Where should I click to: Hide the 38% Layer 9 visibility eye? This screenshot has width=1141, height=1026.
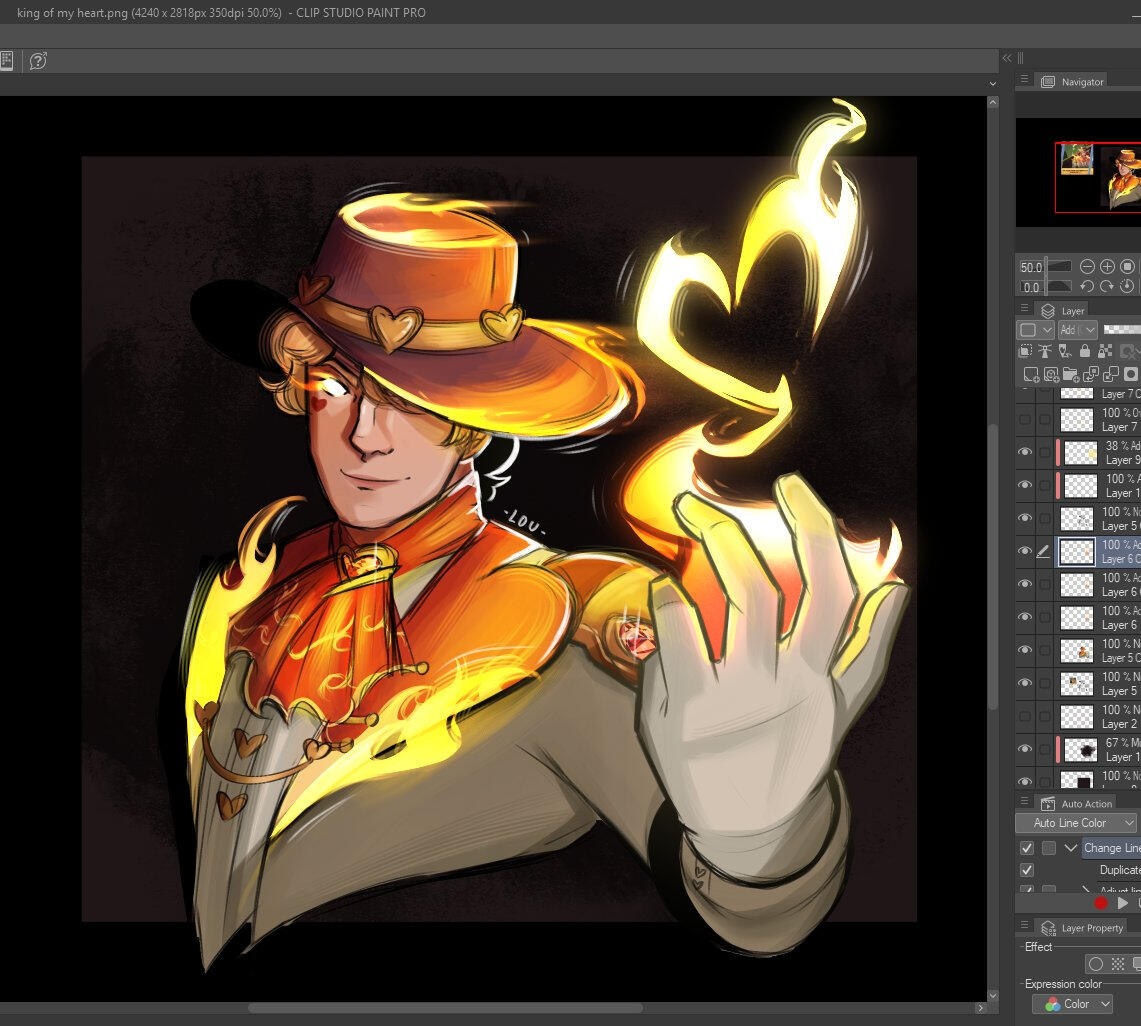coord(1024,452)
